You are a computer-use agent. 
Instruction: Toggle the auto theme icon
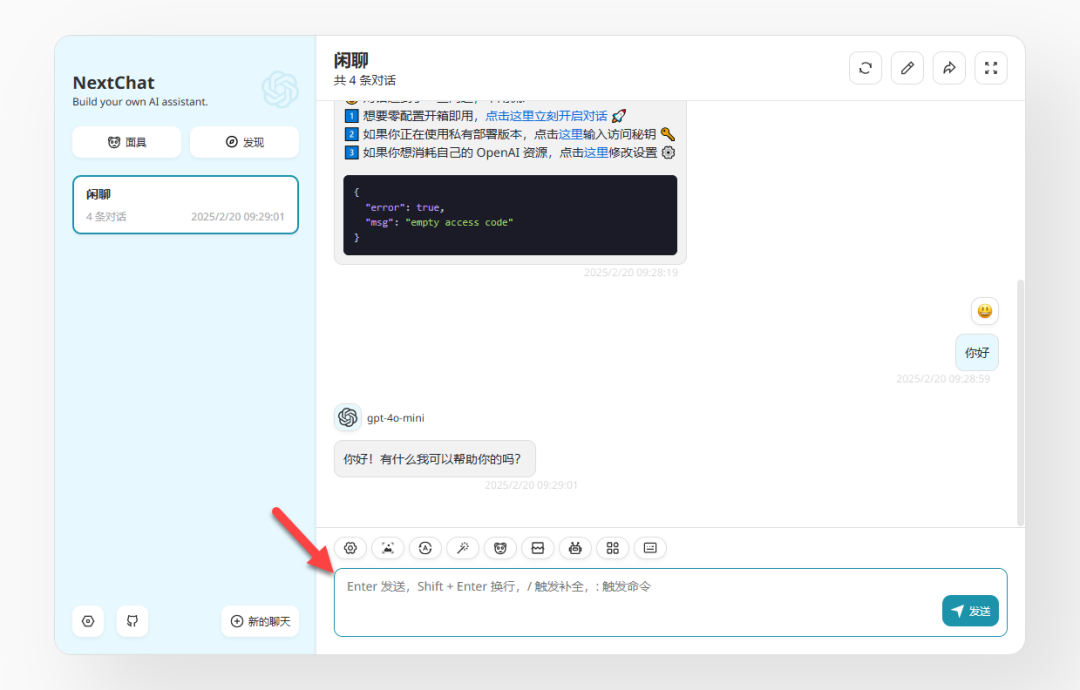point(425,548)
